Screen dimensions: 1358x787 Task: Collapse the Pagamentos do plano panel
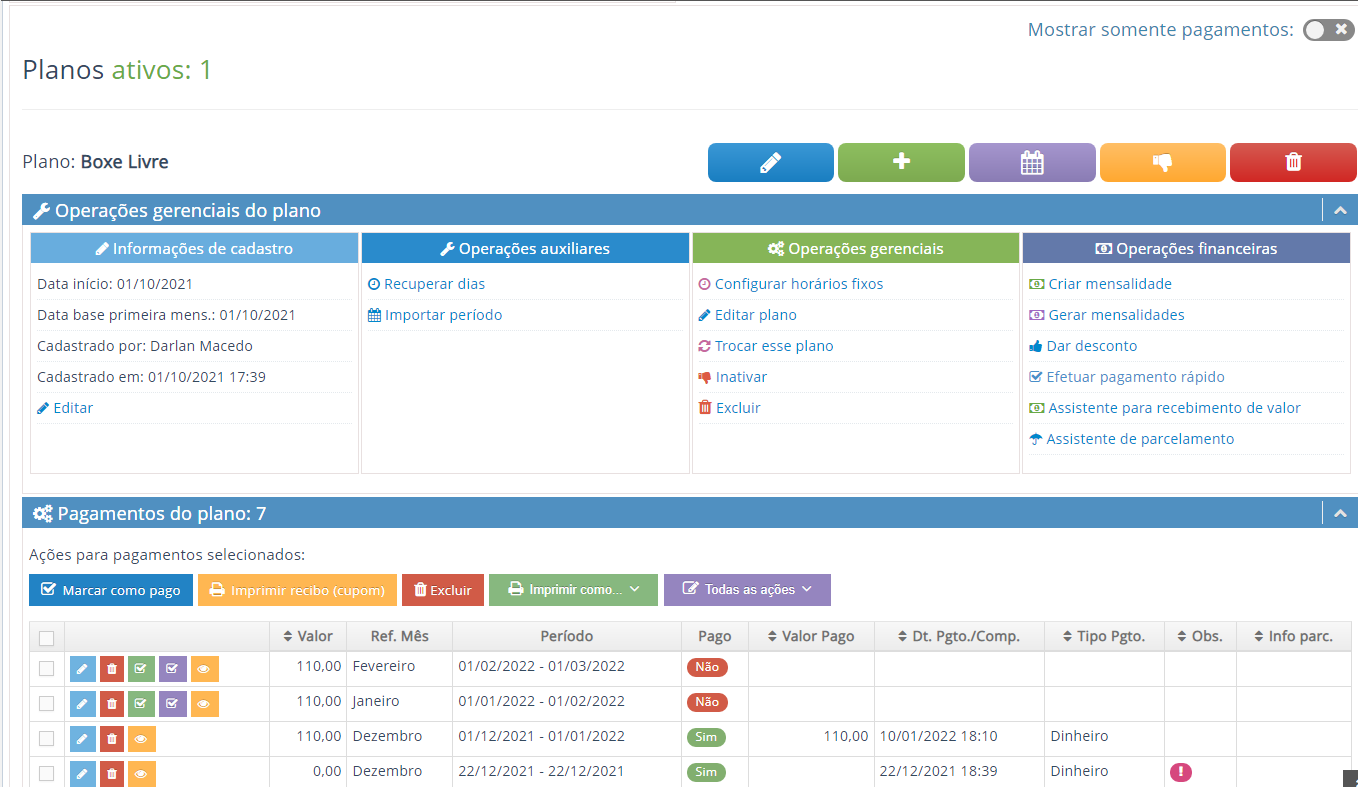pos(1340,514)
